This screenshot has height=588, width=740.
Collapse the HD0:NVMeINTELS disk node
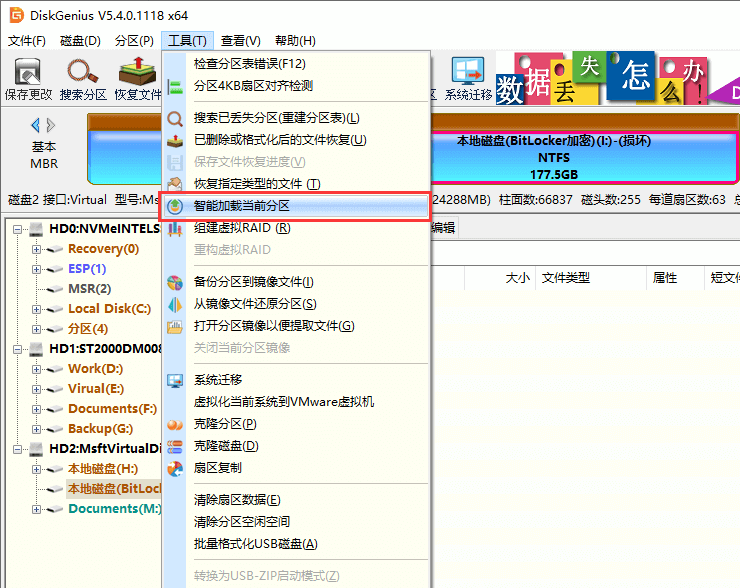(x=17, y=229)
